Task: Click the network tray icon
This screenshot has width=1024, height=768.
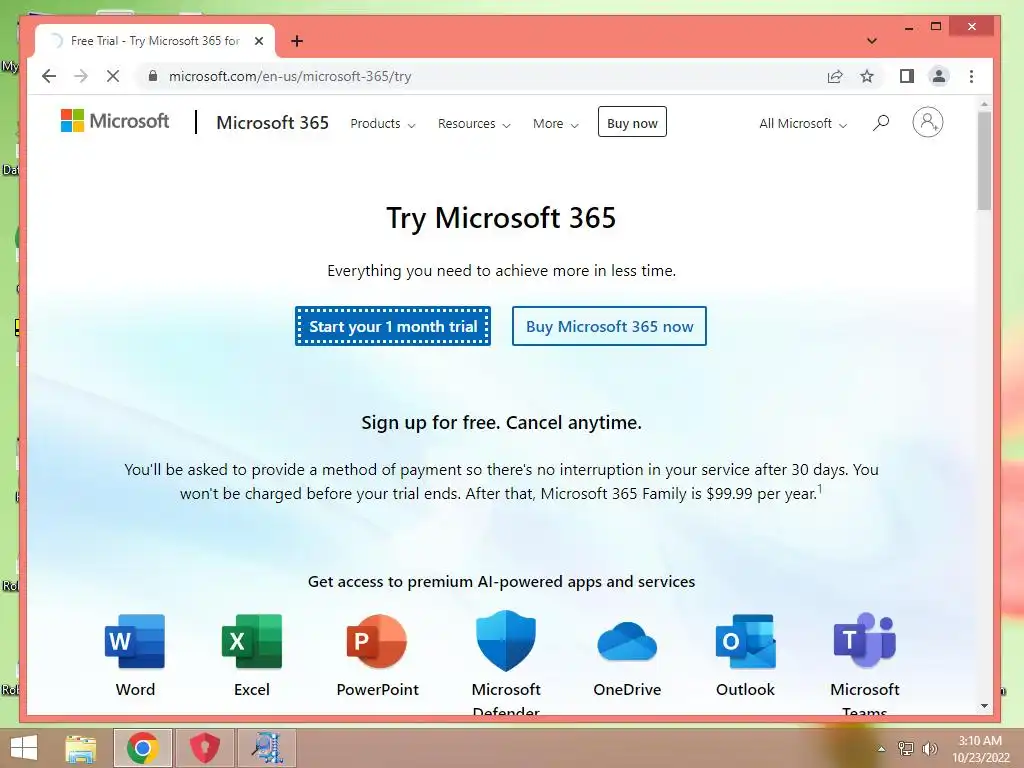Action: click(906, 749)
